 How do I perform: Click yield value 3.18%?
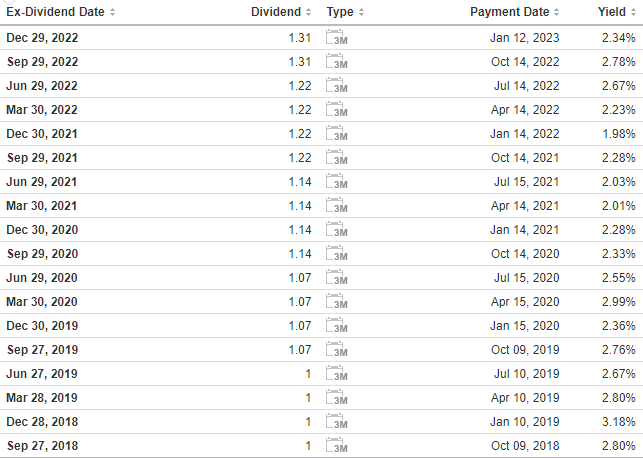[x=619, y=422]
